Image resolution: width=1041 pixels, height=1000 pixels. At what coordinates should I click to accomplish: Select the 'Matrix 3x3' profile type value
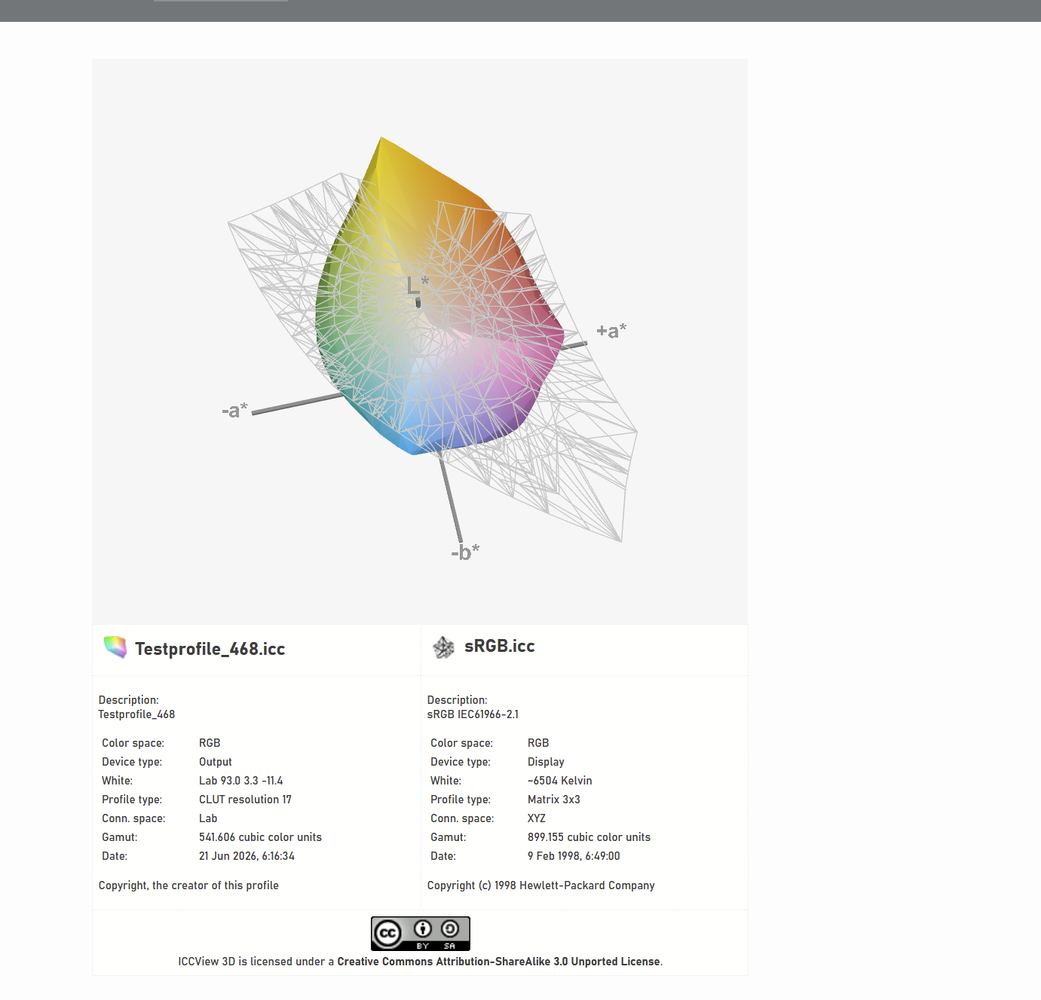click(554, 799)
